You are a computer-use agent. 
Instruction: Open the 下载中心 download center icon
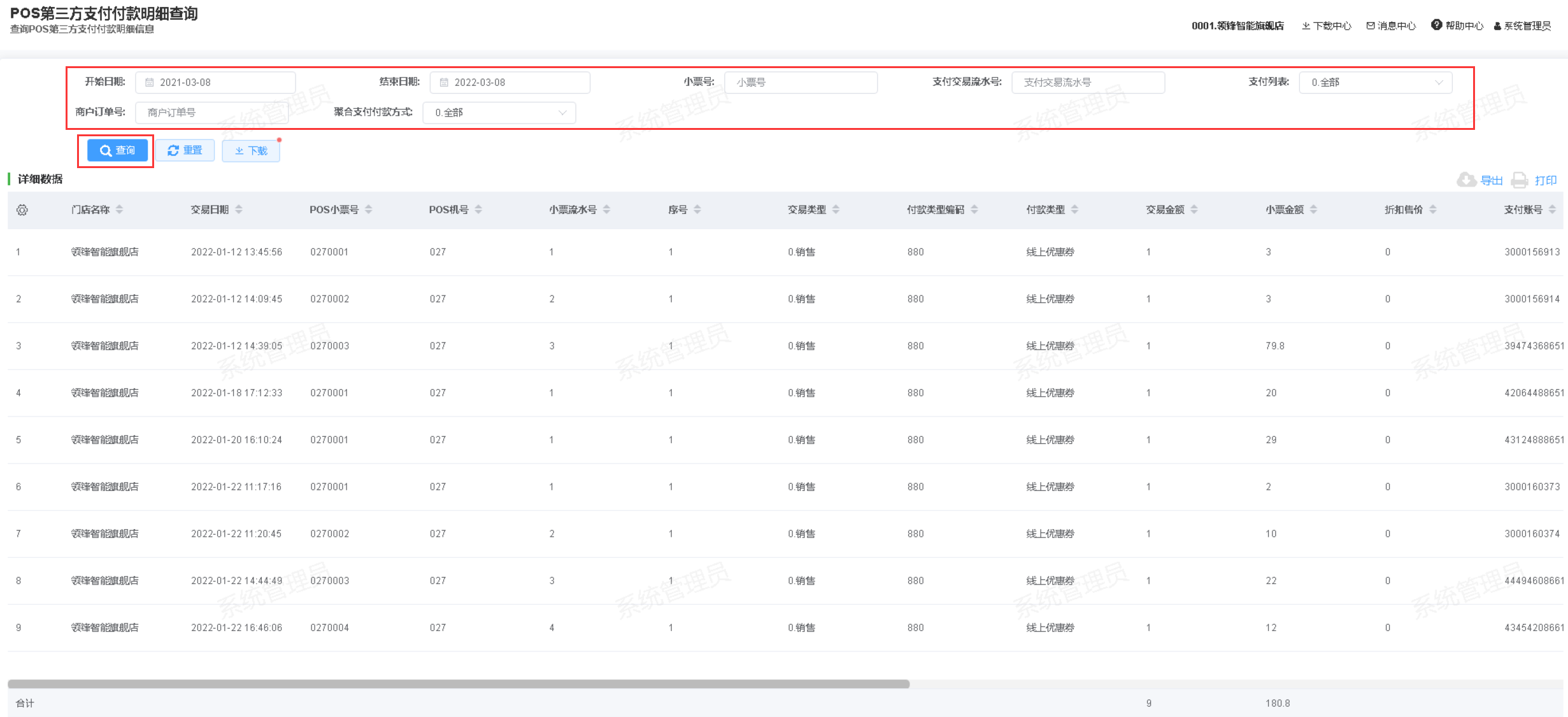point(1306,26)
